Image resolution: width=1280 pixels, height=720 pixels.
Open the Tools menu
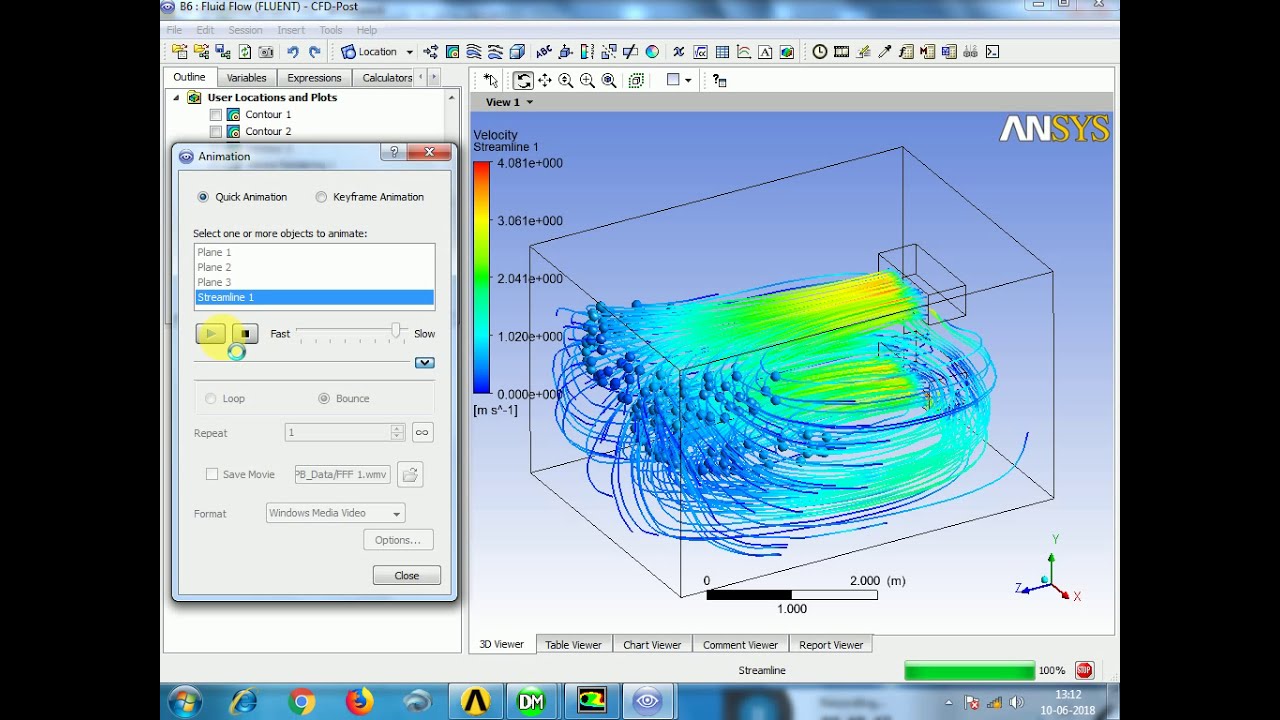(331, 30)
